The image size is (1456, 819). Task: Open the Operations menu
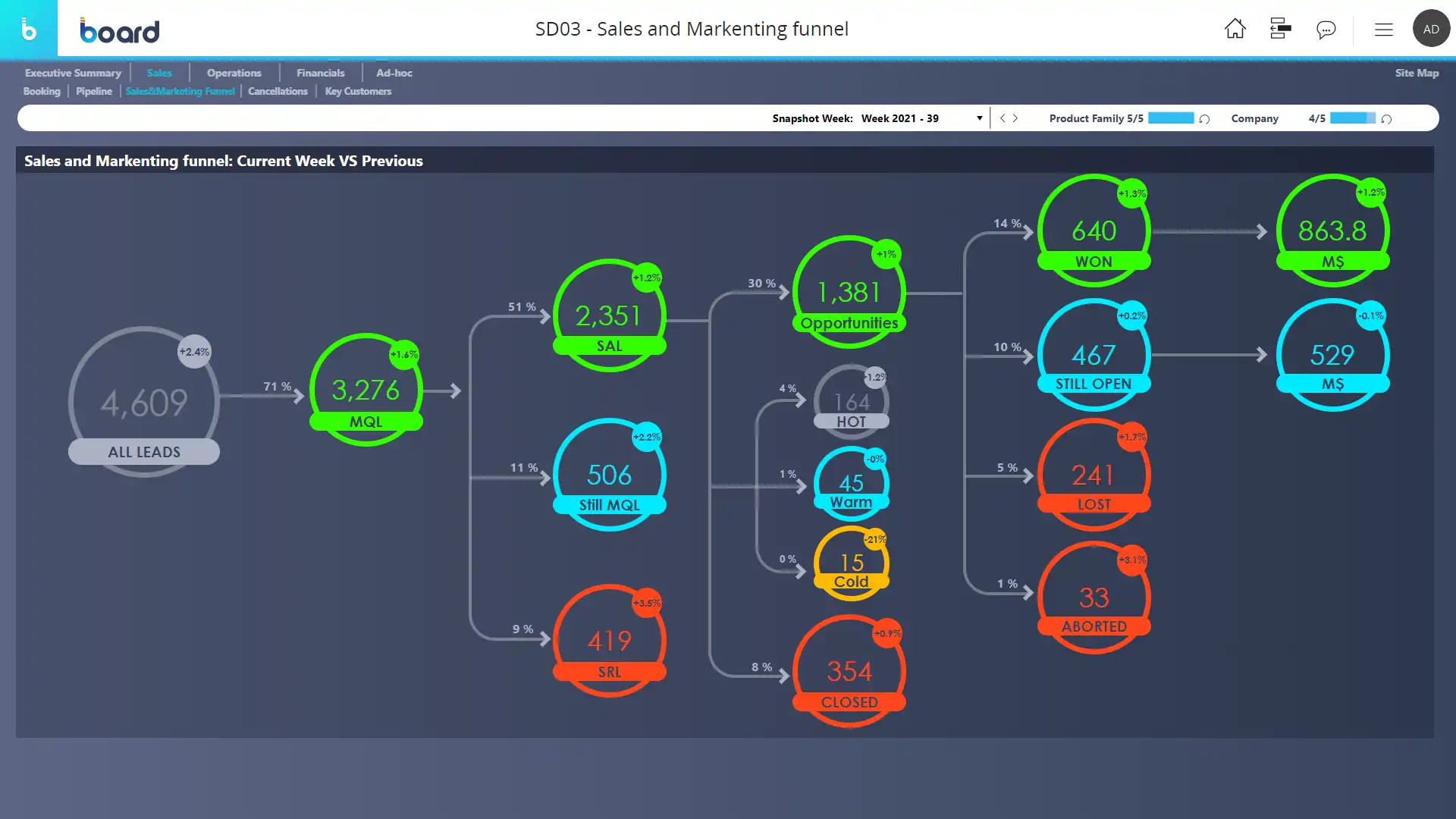(234, 73)
